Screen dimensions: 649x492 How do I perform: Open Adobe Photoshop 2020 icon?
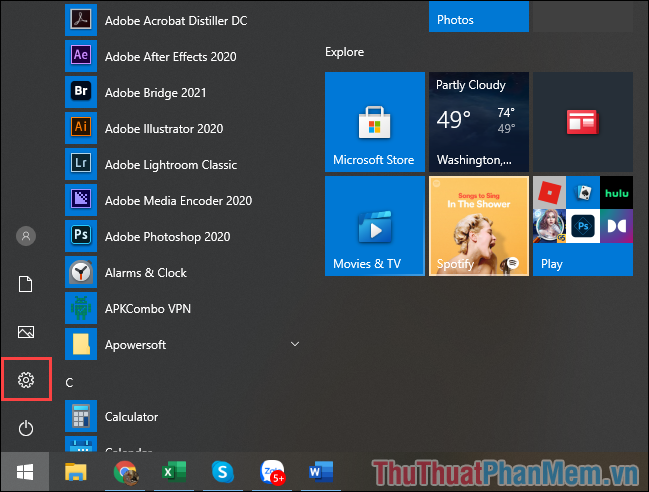click(81, 236)
